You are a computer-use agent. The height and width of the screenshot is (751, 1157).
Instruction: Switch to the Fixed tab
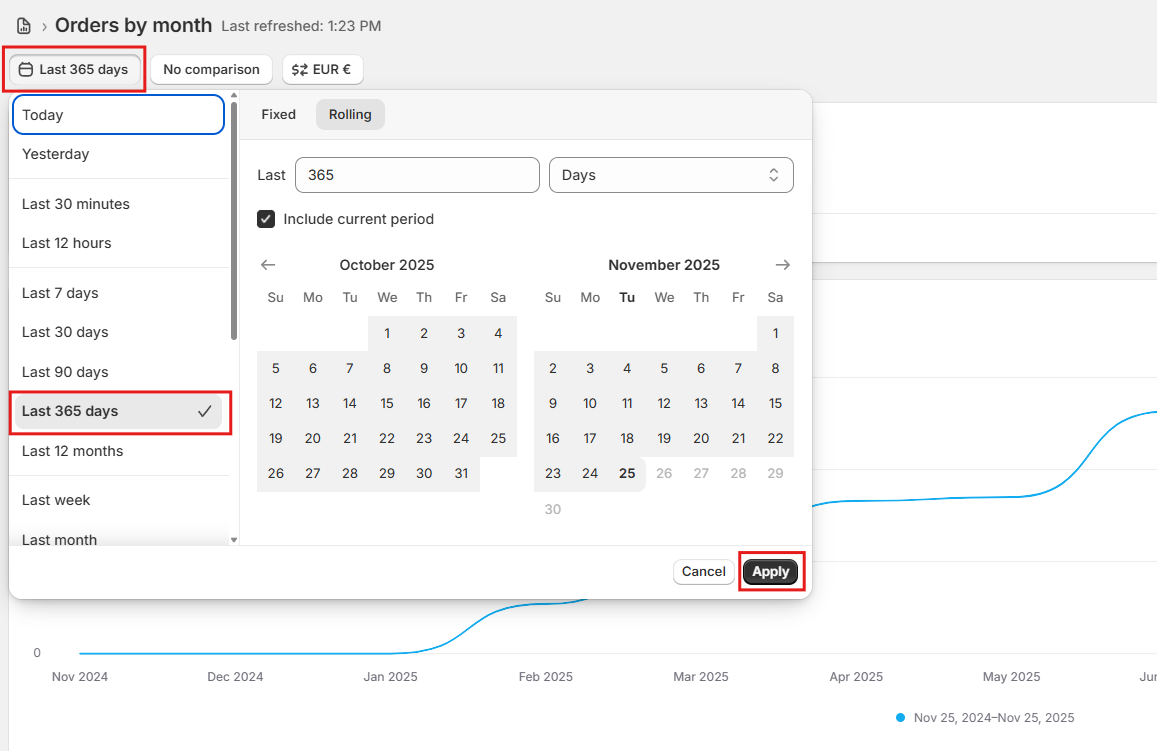278,114
